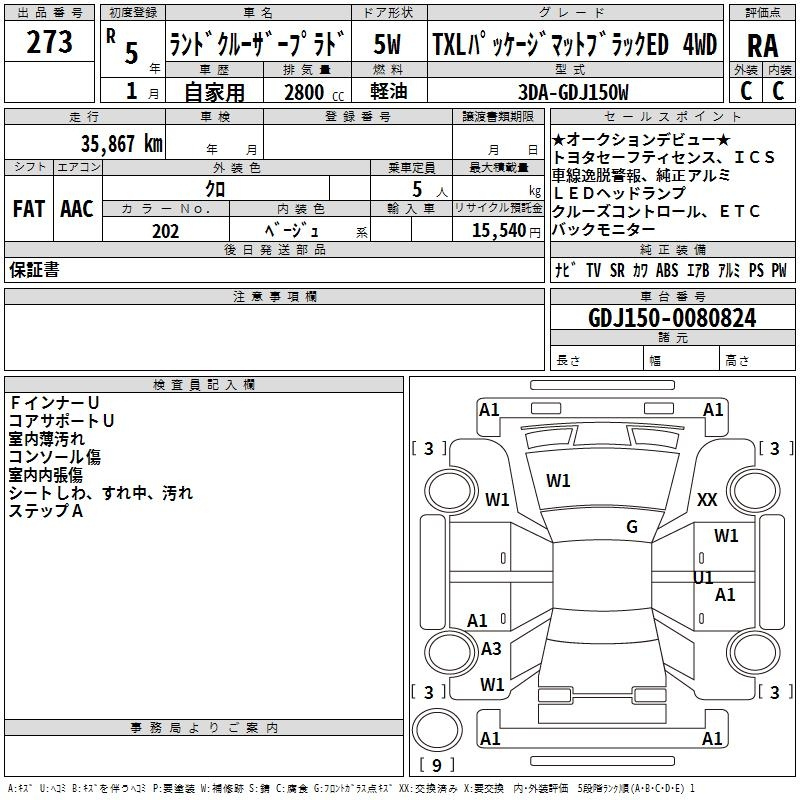Select the color number 202 cell
This screenshot has width=800, height=800.
[166, 231]
